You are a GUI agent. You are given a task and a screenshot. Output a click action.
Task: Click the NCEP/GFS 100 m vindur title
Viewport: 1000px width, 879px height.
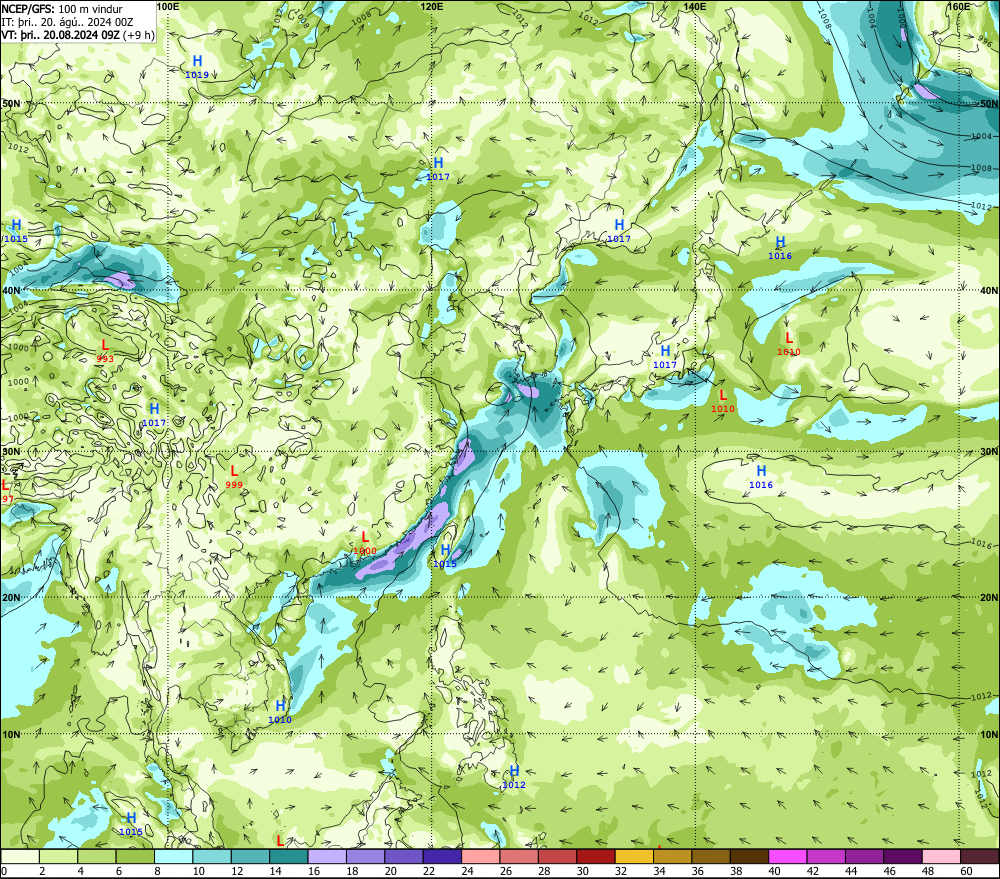[x=62, y=9]
